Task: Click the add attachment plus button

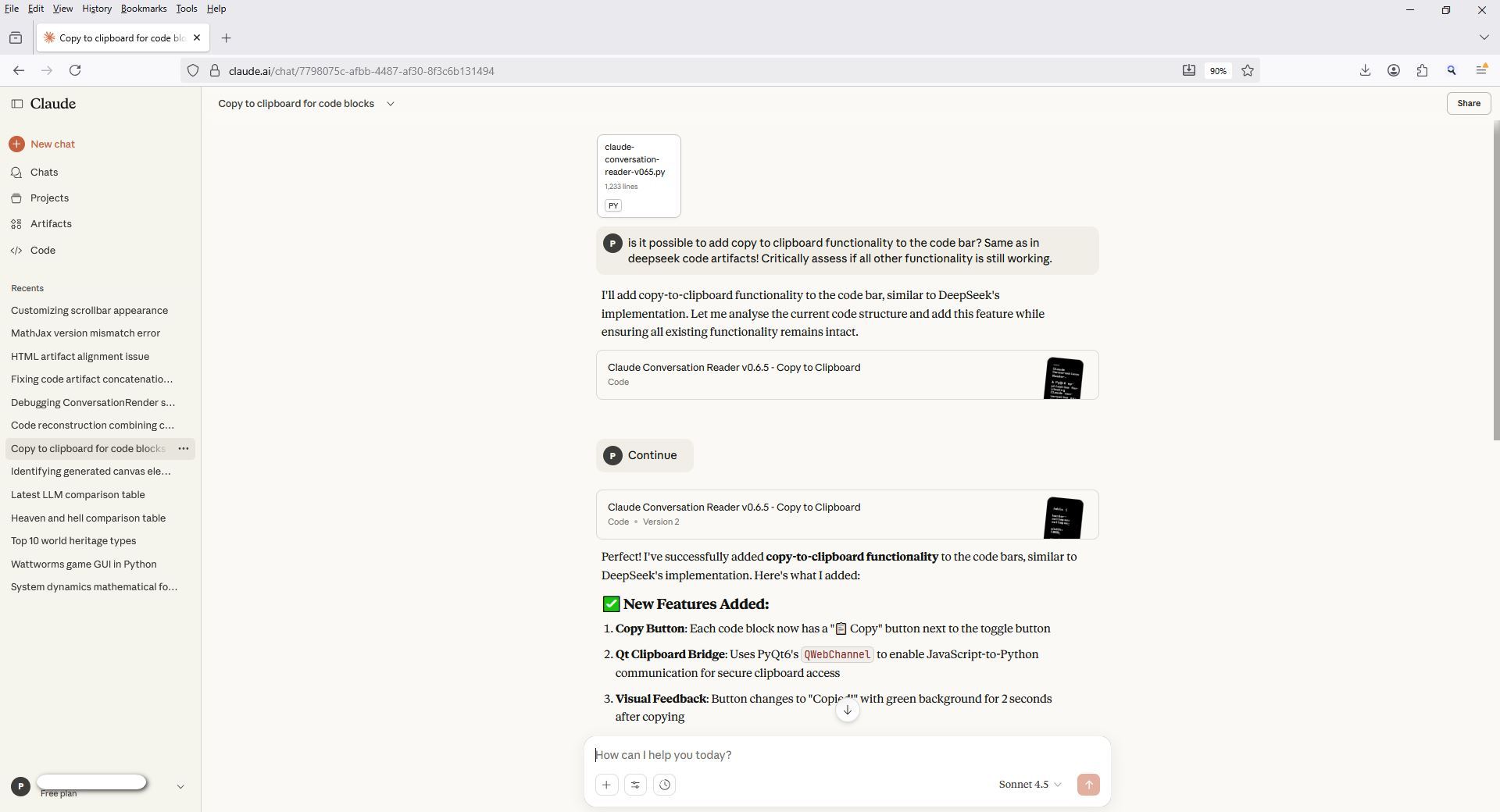Action: coord(606,785)
